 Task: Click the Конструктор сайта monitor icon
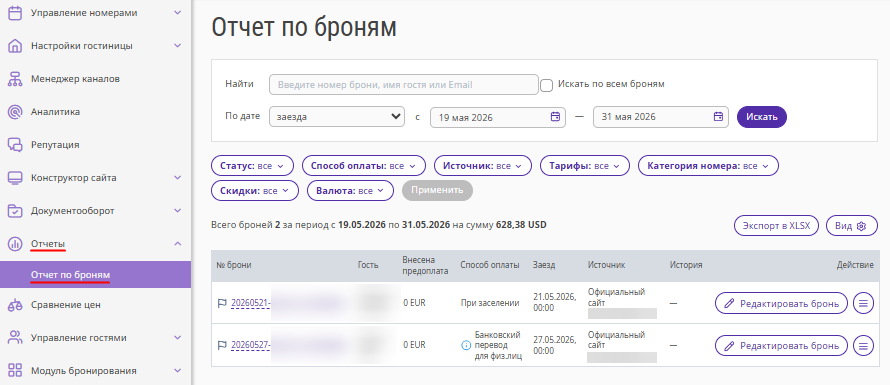[x=15, y=178]
